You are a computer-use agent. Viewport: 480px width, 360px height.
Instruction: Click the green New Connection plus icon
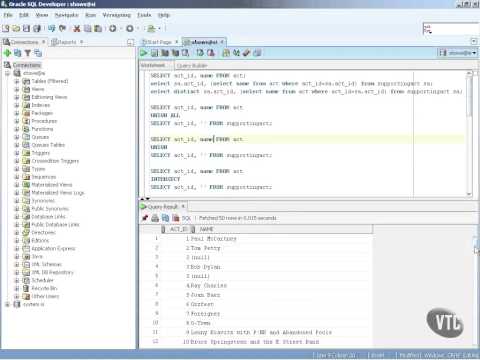click(7, 53)
